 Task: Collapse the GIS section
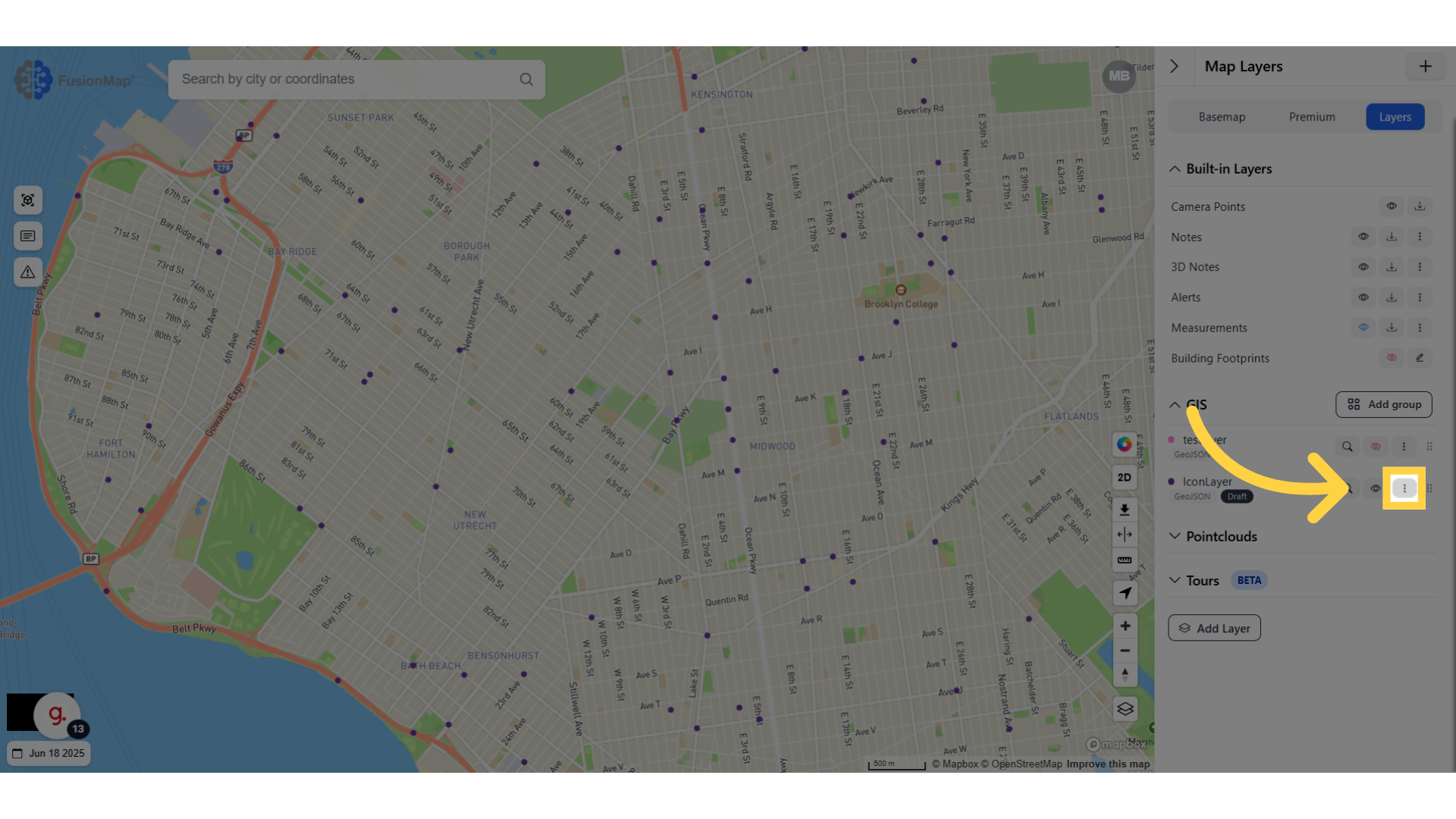[x=1175, y=405]
